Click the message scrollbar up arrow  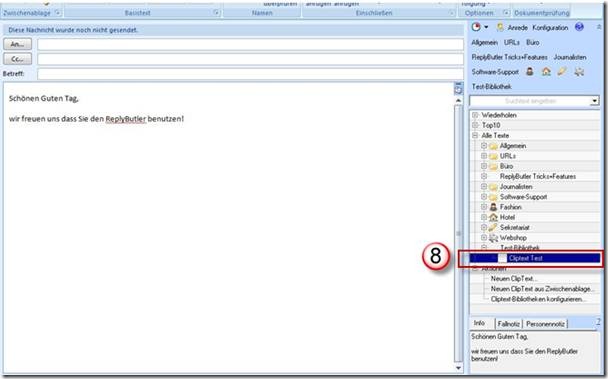pos(458,100)
